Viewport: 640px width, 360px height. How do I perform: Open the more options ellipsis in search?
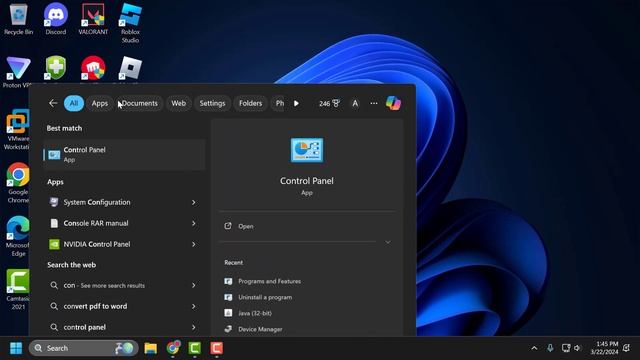374,103
